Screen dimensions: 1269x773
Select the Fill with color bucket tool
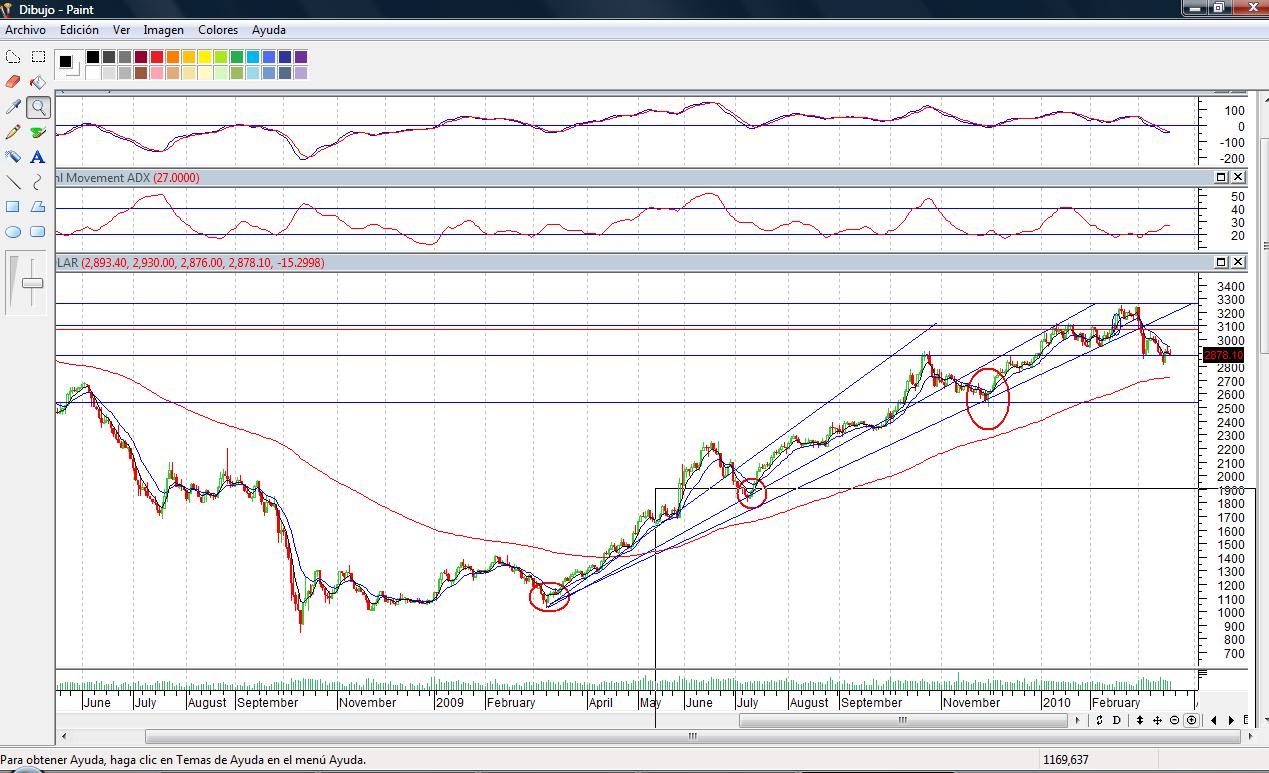pyautogui.click(x=38, y=82)
